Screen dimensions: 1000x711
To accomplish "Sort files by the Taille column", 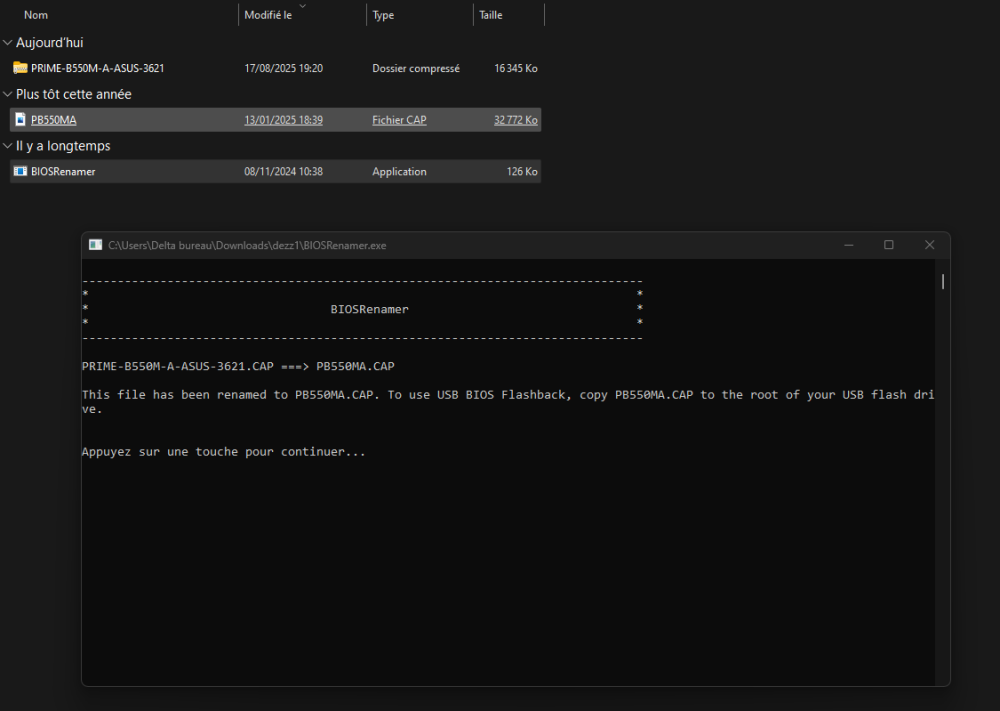I will (491, 16).
